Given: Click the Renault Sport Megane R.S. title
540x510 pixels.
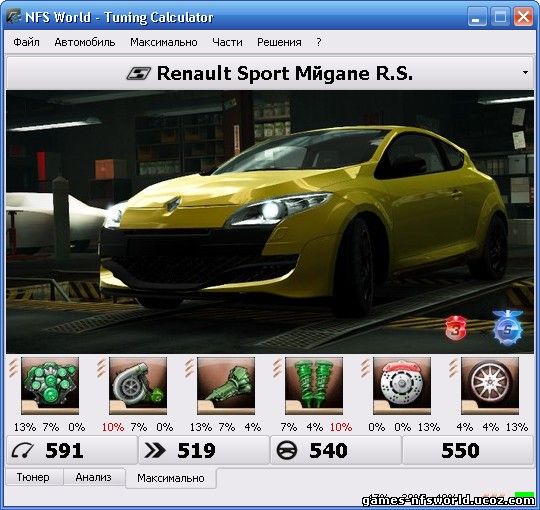Looking at the screenshot, I should (x=285, y=73).
